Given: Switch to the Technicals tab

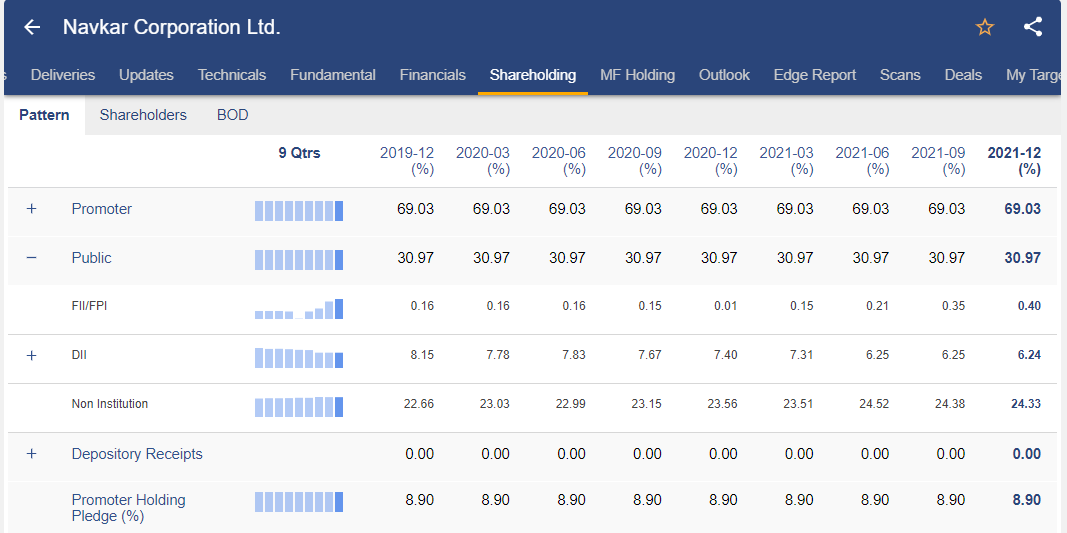Looking at the screenshot, I should 232,75.
